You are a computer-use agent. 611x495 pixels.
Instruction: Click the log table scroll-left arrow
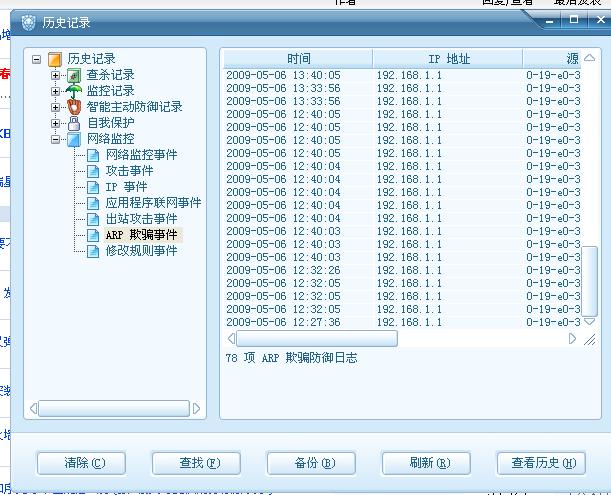tap(231, 339)
